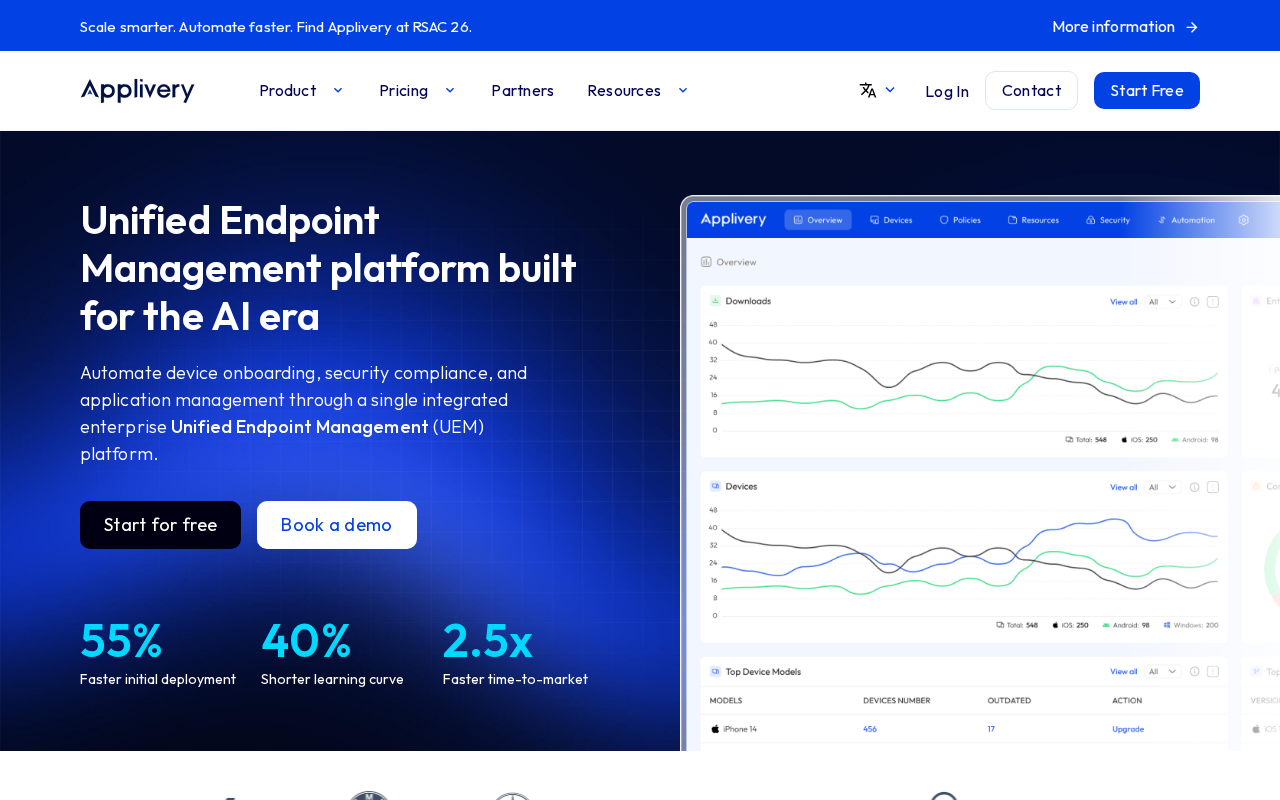
Task: Click the black Start for free button
Action: click(x=160, y=525)
